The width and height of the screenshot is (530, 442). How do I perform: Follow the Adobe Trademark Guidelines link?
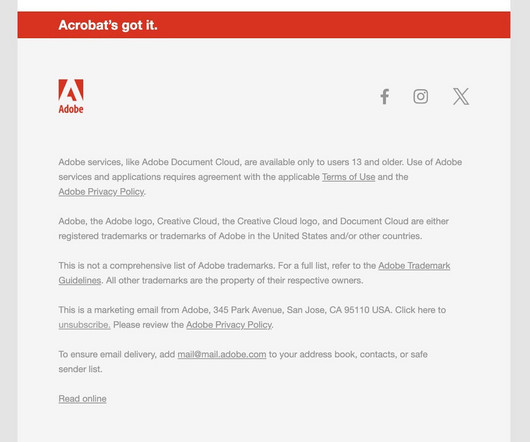(x=254, y=273)
